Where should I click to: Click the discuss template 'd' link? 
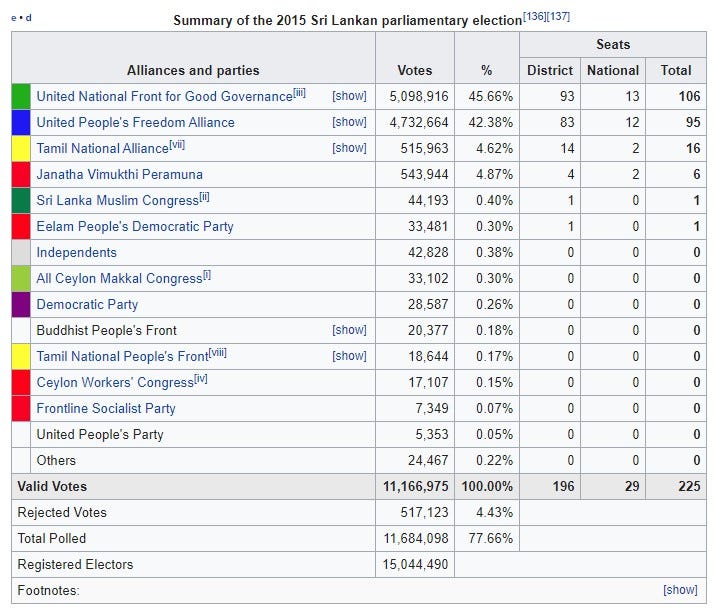point(29,18)
